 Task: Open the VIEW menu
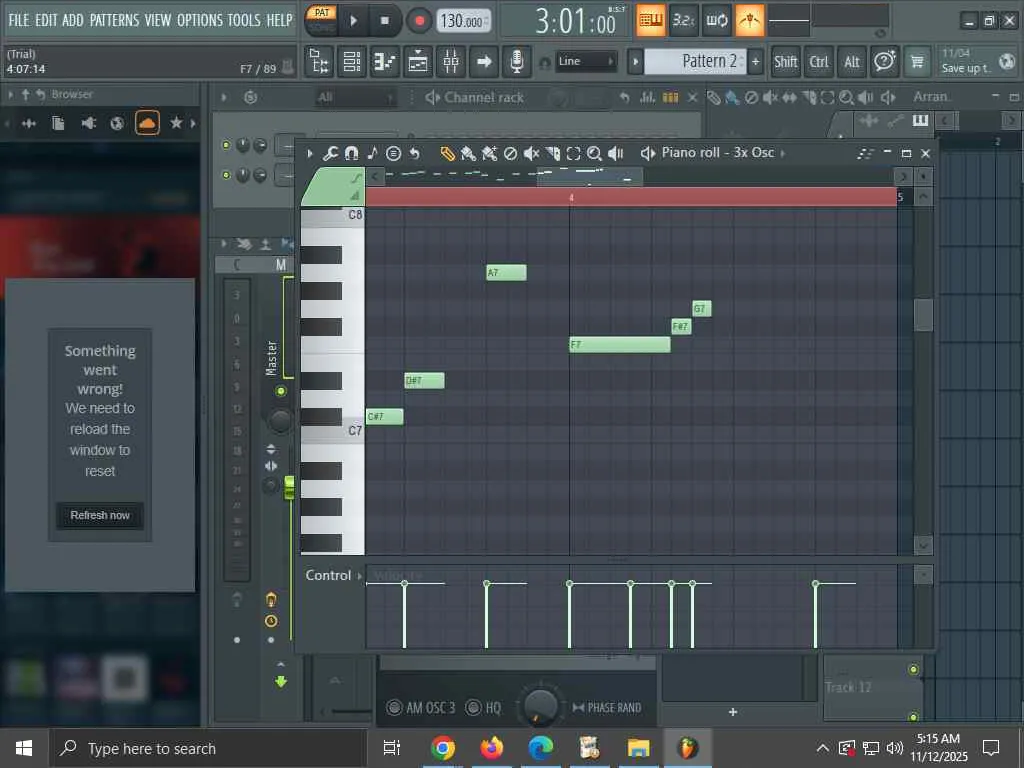coord(157,20)
